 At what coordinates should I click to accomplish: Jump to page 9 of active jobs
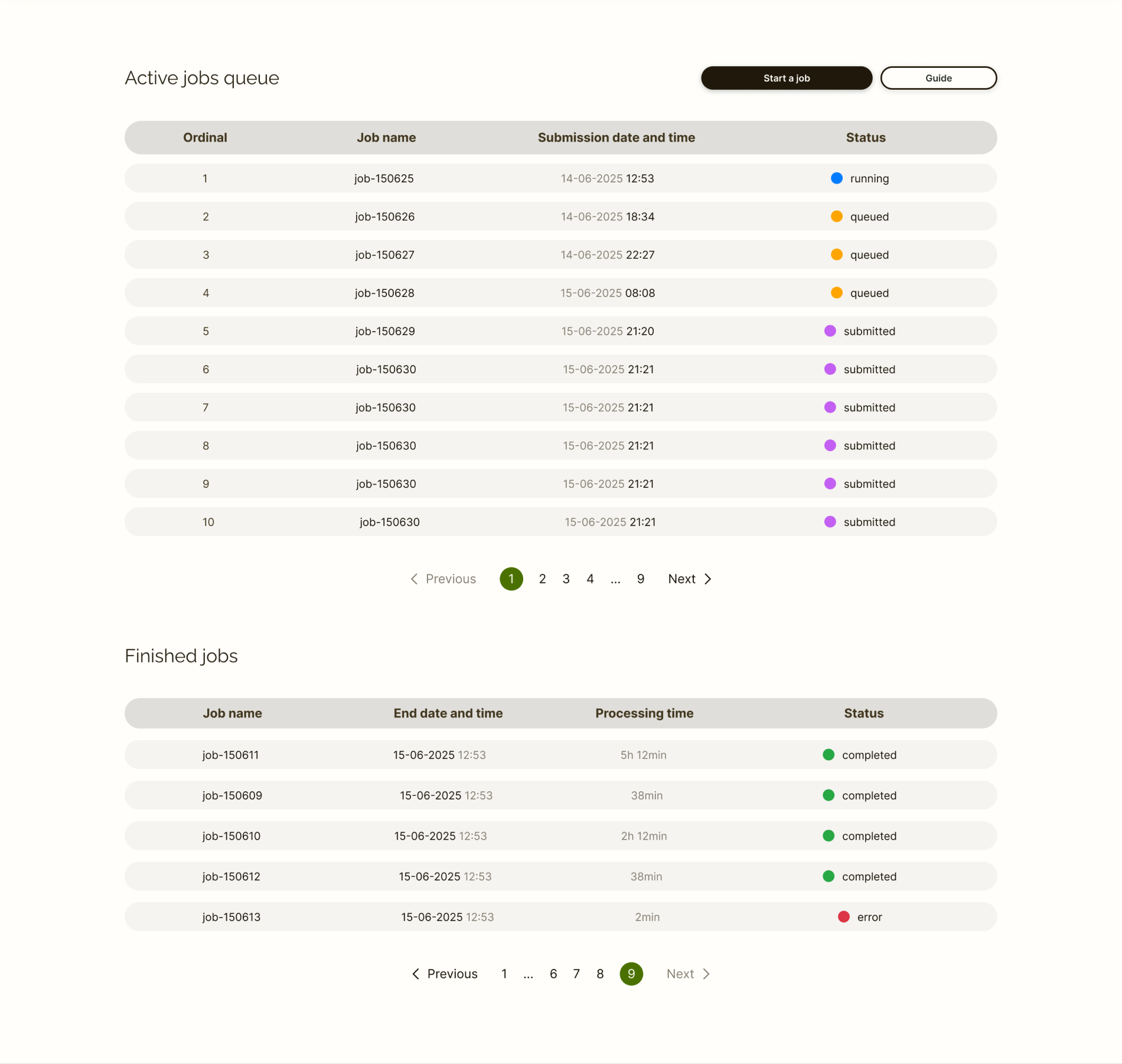point(640,579)
